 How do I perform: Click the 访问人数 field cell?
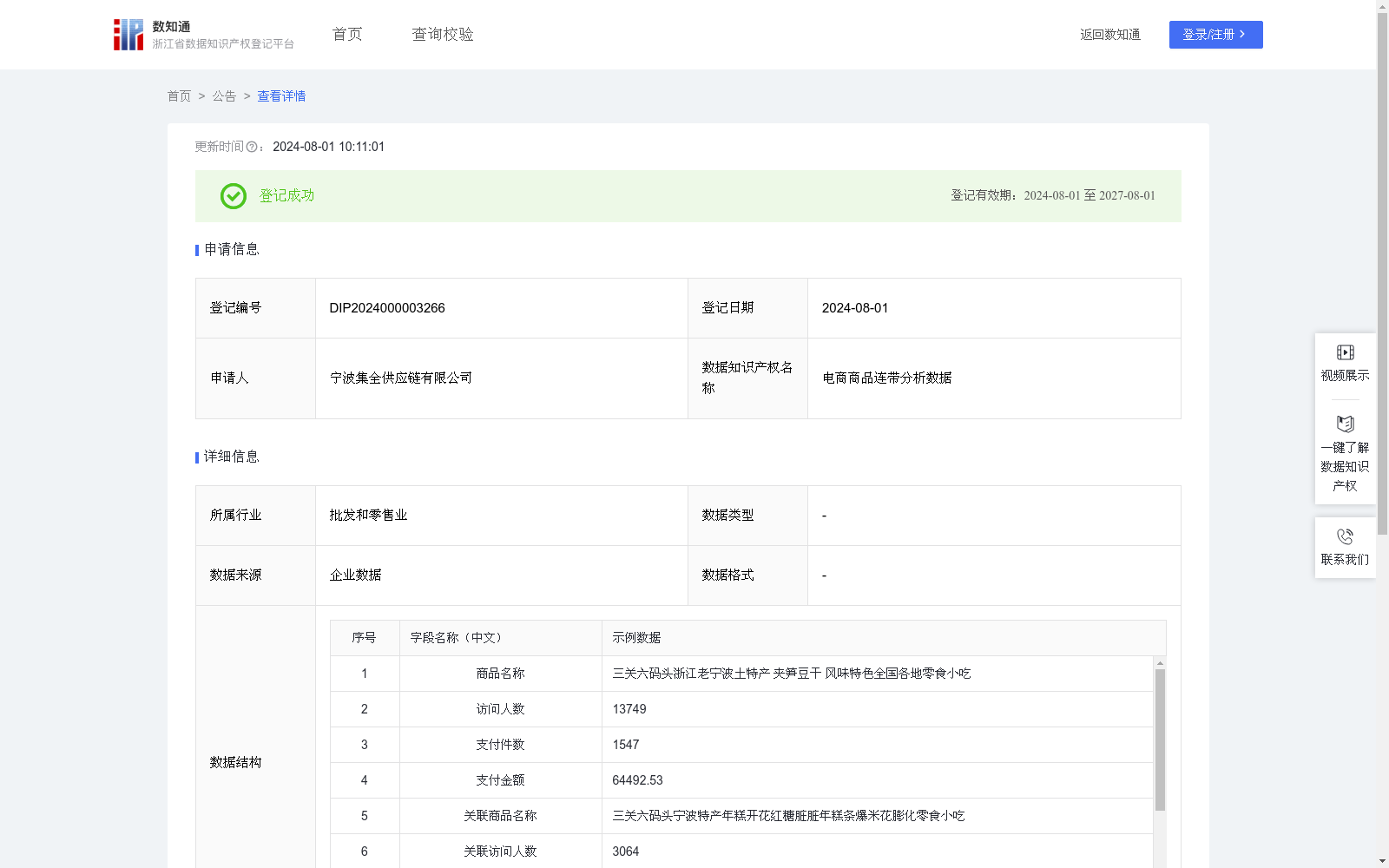[501, 709]
